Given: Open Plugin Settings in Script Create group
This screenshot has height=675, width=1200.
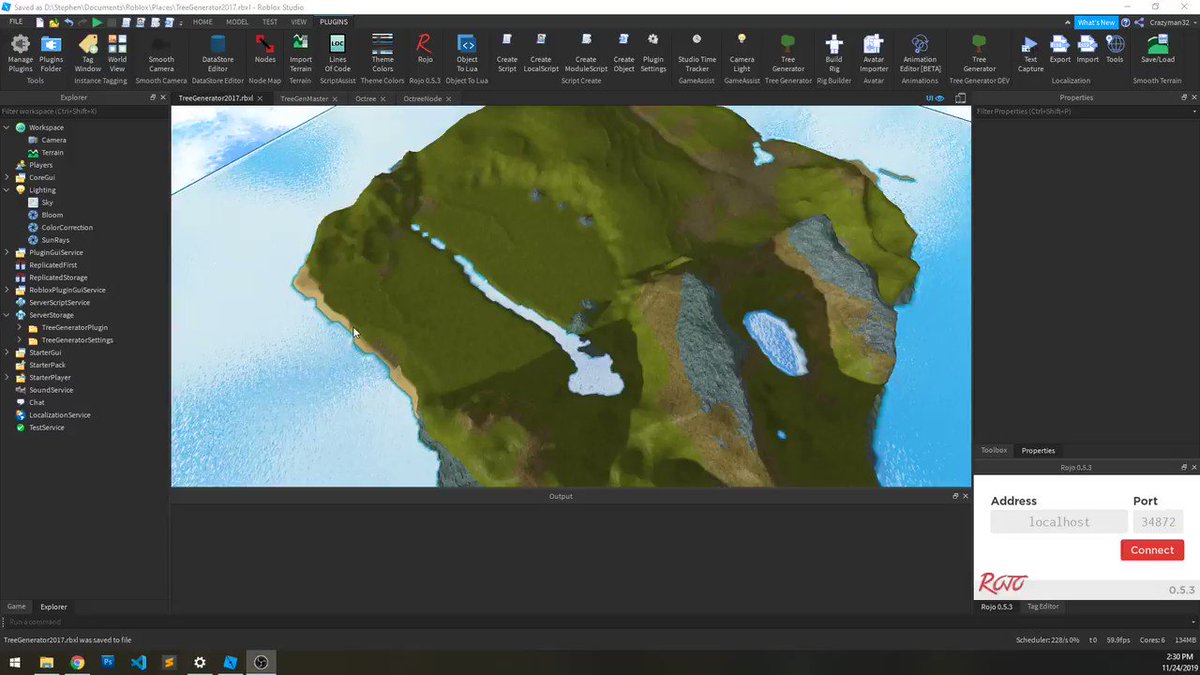Looking at the screenshot, I should (x=653, y=52).
